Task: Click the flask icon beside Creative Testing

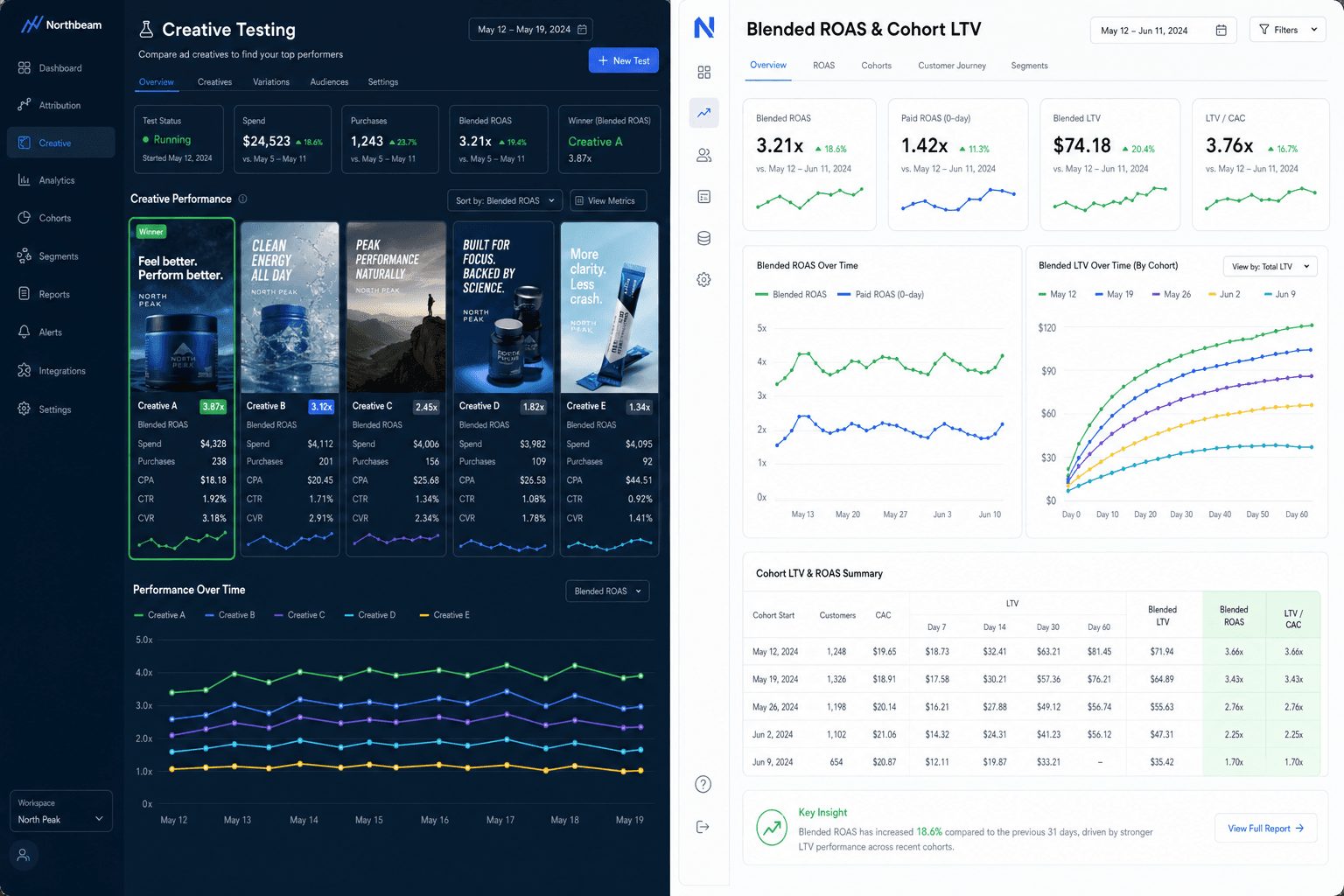Action: tap(146, 30)
